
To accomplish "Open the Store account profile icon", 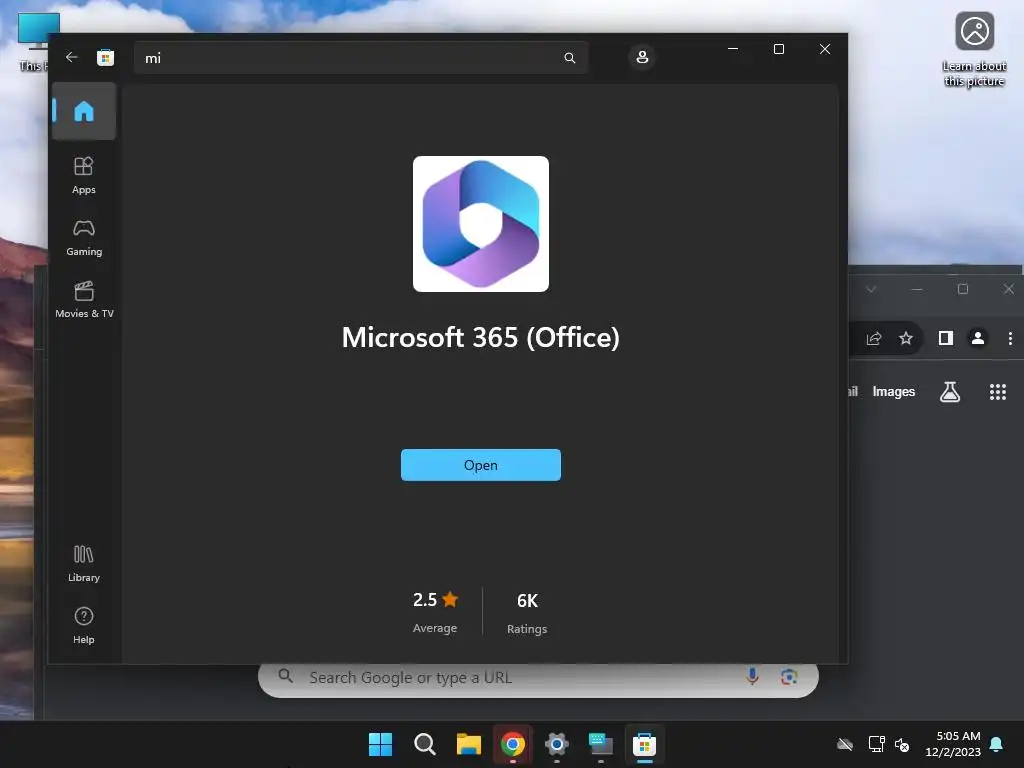I will tap(642, 57).
